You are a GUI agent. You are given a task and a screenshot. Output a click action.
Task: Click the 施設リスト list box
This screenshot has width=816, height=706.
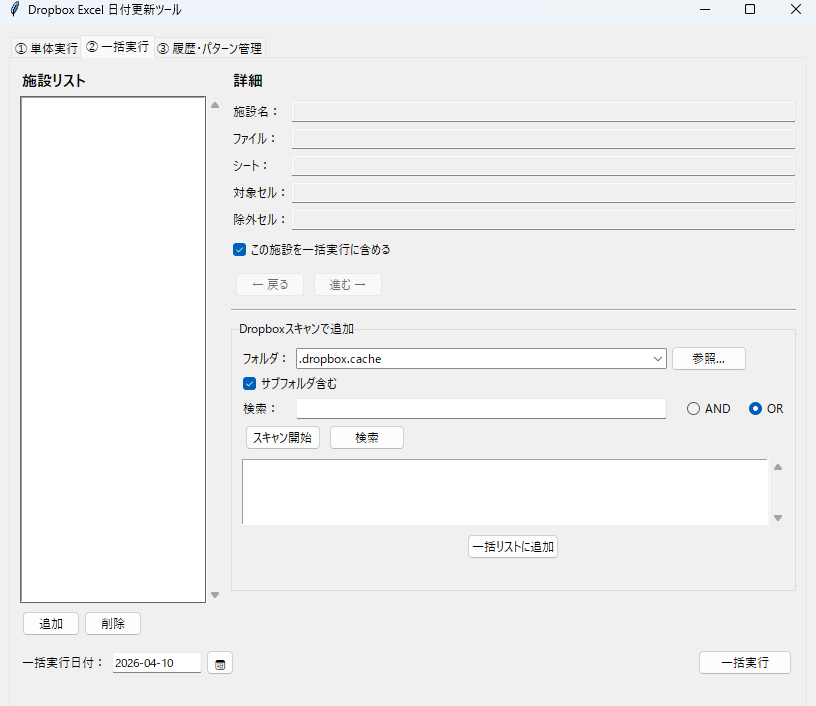[113, 349]
